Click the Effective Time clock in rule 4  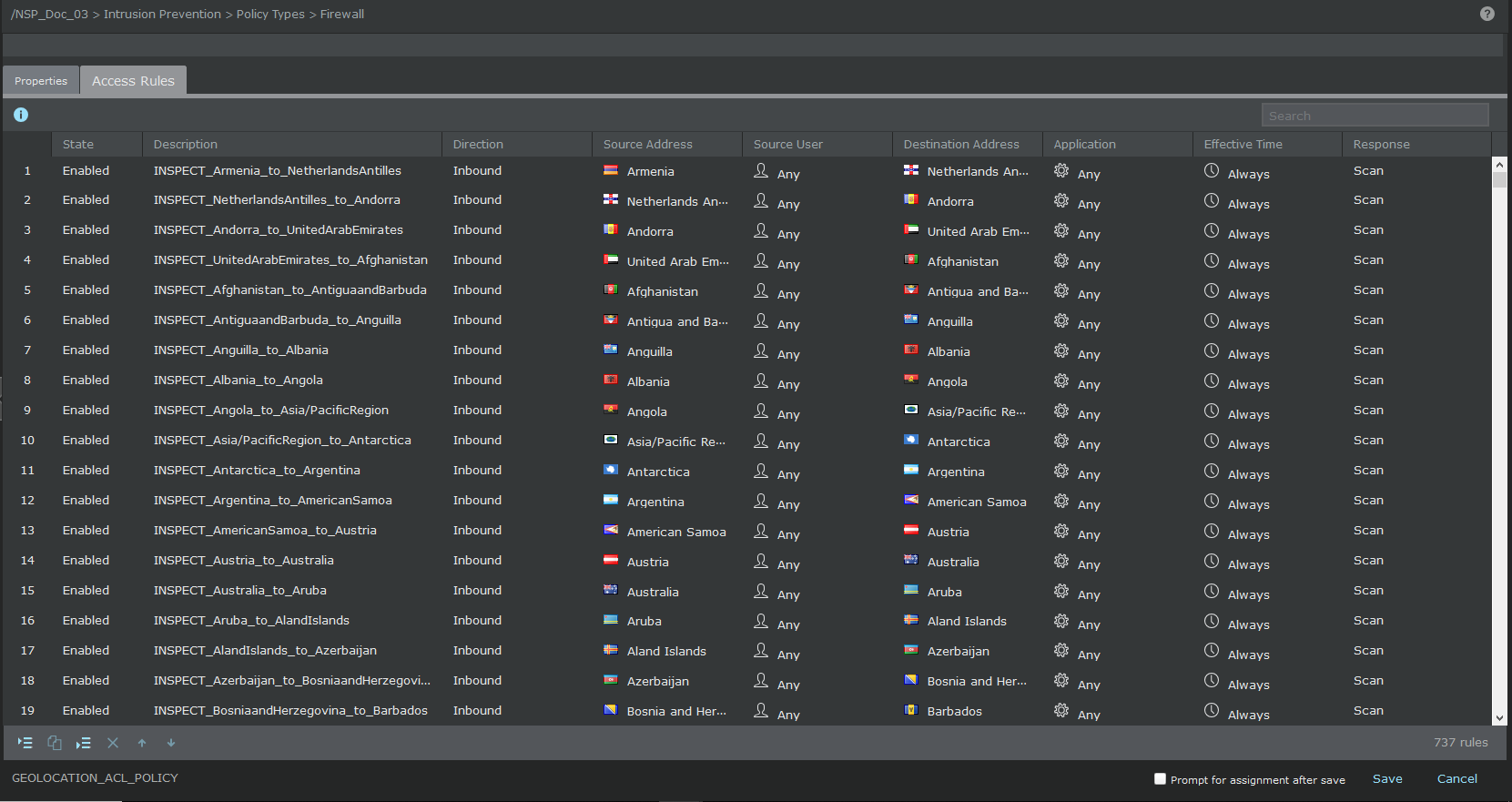tap(1212, 260)
